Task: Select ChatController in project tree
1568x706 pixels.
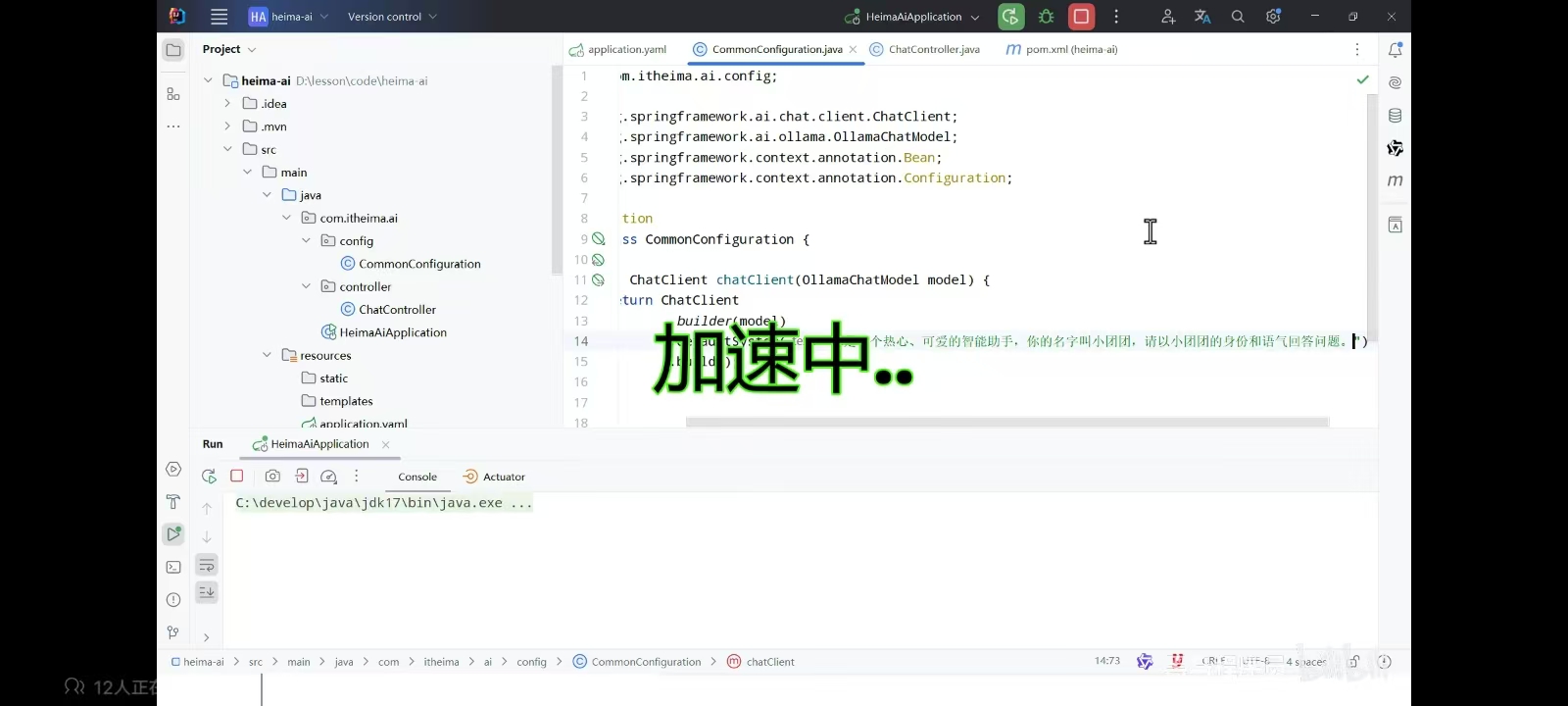Action: pos(397,310)
